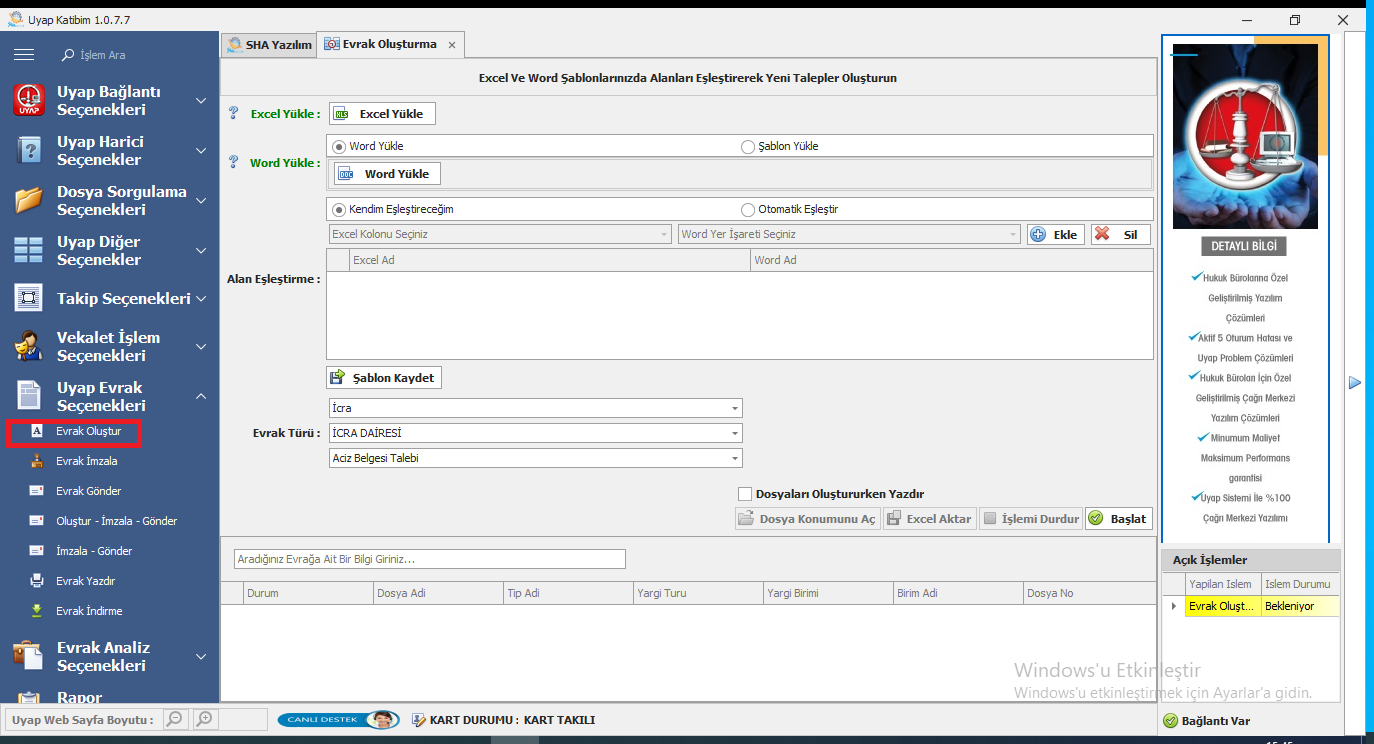The image size is (1374, 744).
Task: Open the Aciz Belgesi Talebi dropdown
Action: click(x=535, y=458)
